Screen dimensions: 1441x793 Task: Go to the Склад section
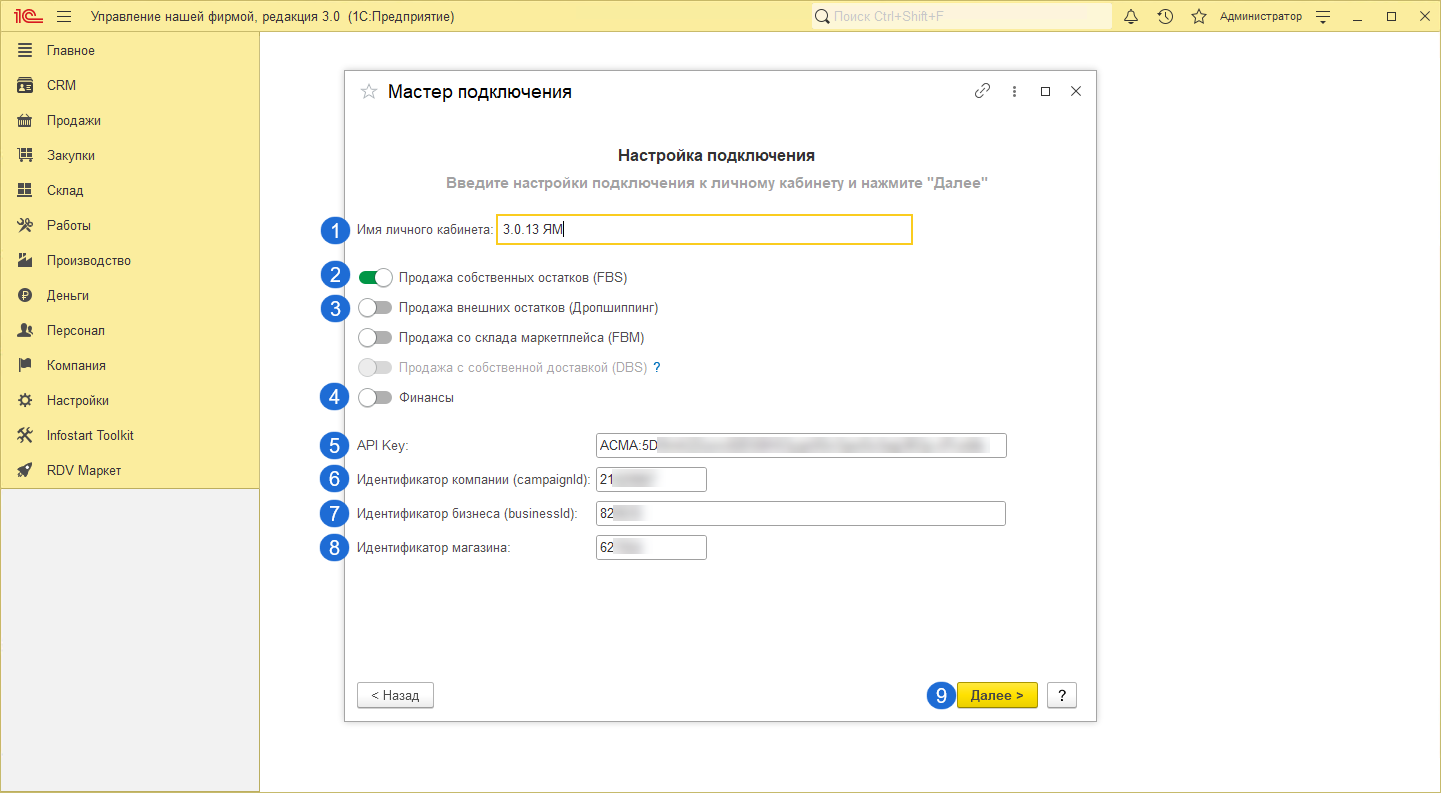pyautogui.click(x=65, y=191)
